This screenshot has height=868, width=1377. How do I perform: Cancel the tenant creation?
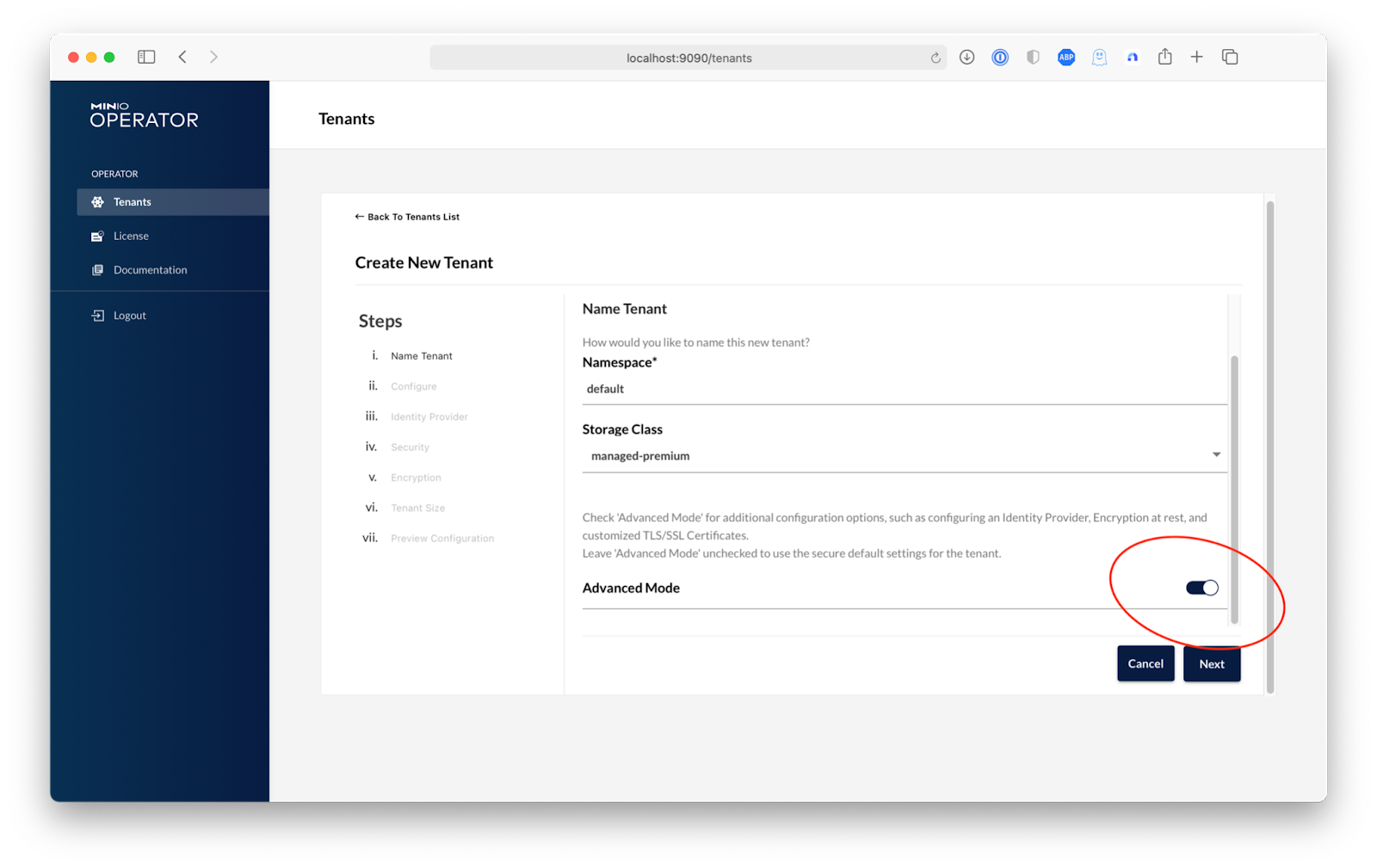click(1145, 664)
